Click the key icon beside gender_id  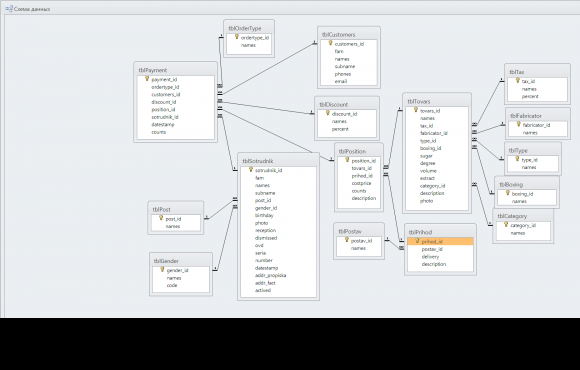162,269
